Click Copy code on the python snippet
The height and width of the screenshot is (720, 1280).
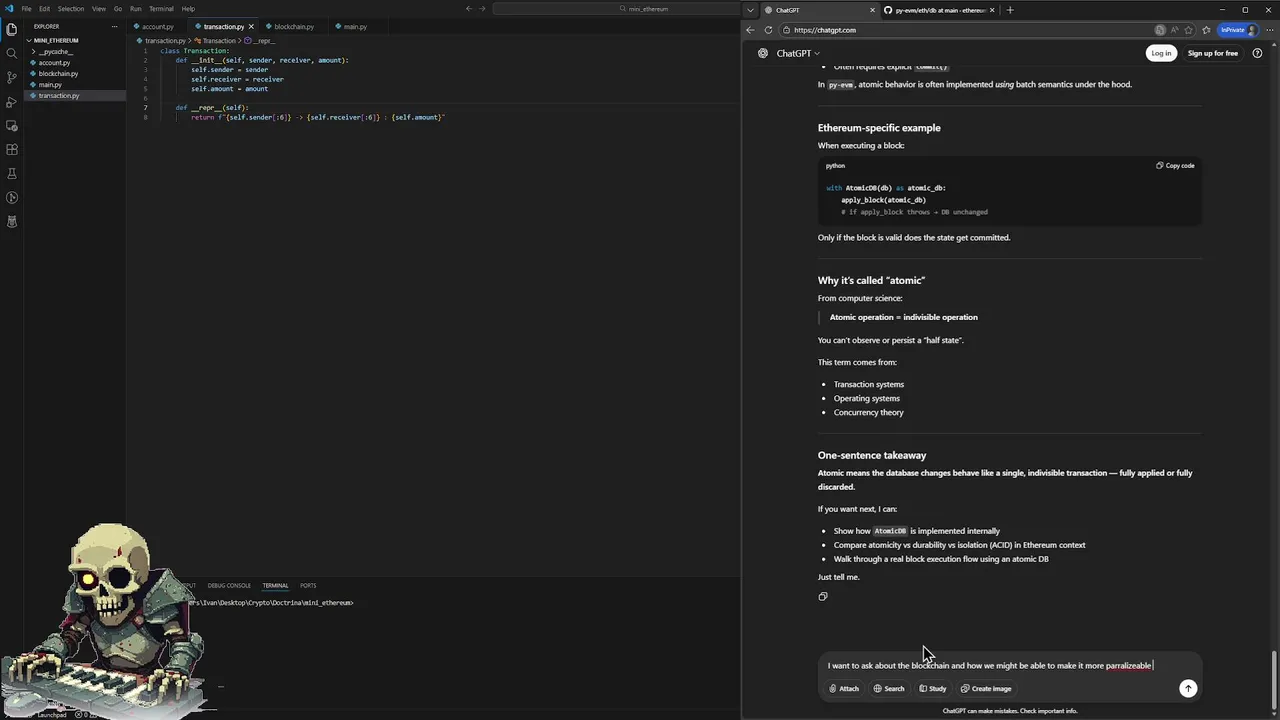pos(1175,165)
